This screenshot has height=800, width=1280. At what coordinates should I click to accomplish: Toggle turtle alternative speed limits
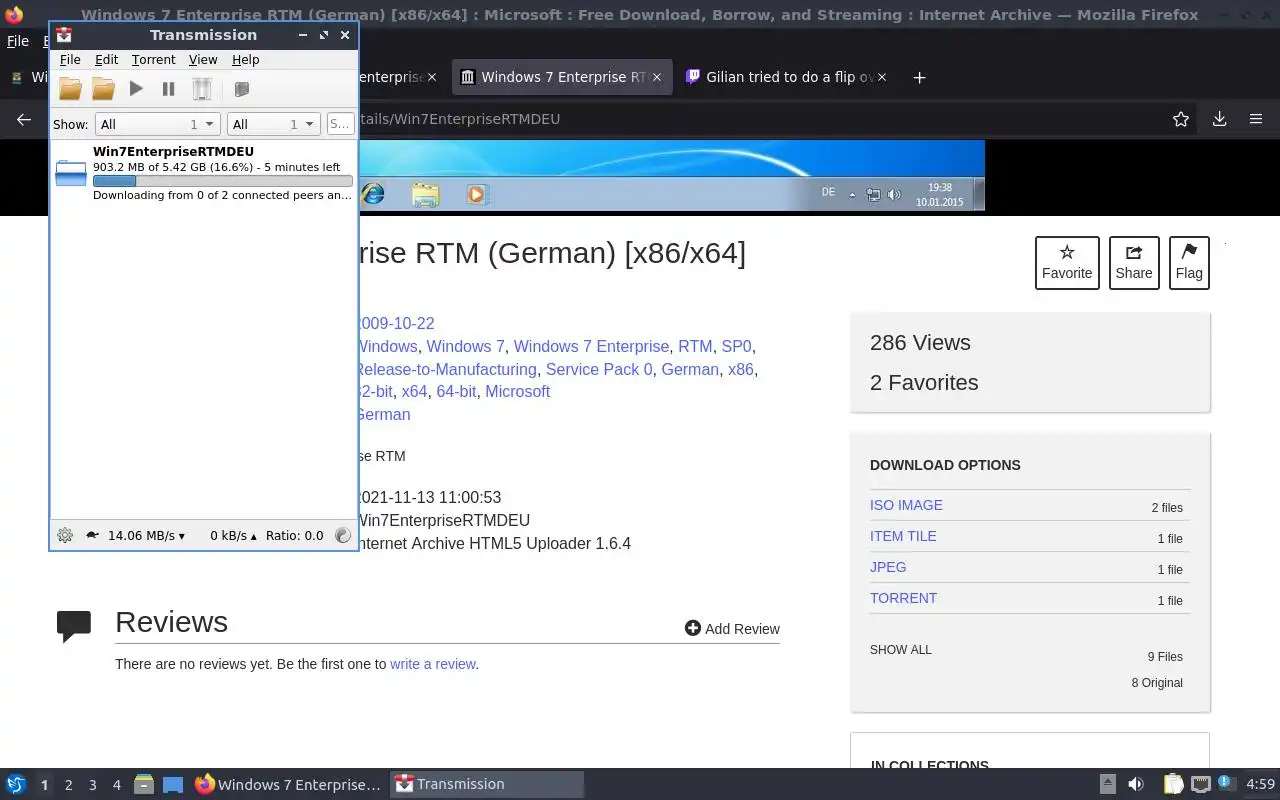point(92,535)
